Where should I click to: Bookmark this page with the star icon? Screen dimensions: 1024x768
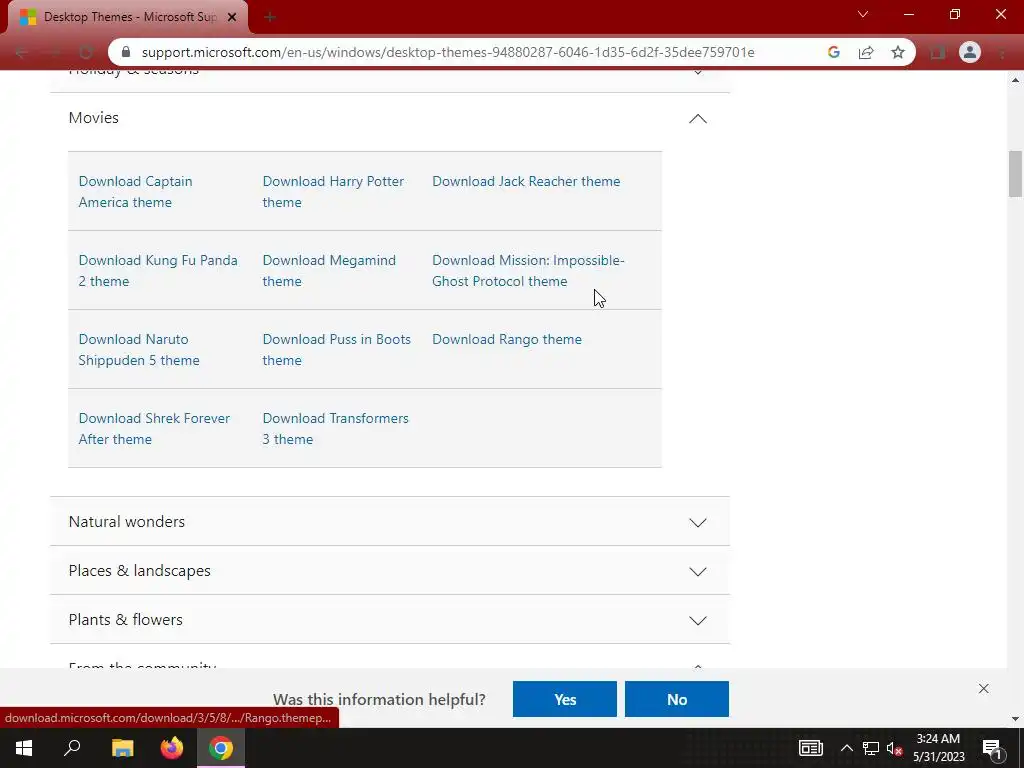[898, 52]
